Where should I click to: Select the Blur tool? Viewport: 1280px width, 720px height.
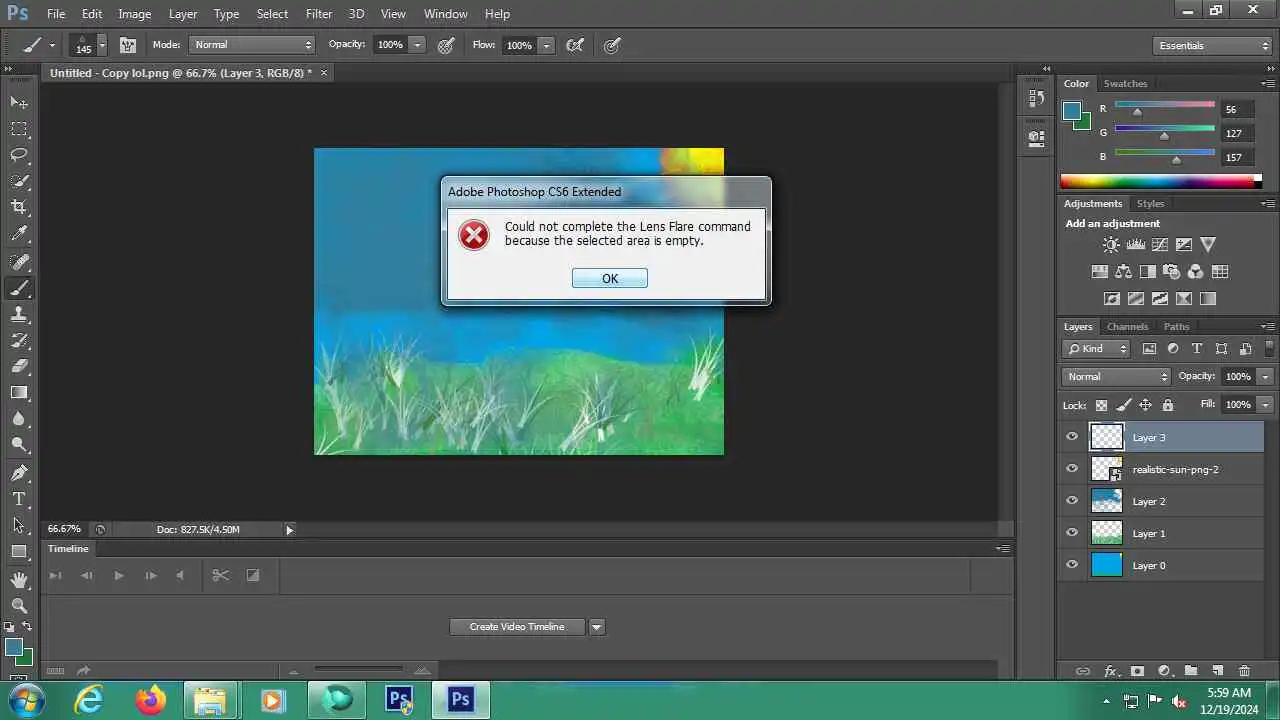tap(19, 419)
